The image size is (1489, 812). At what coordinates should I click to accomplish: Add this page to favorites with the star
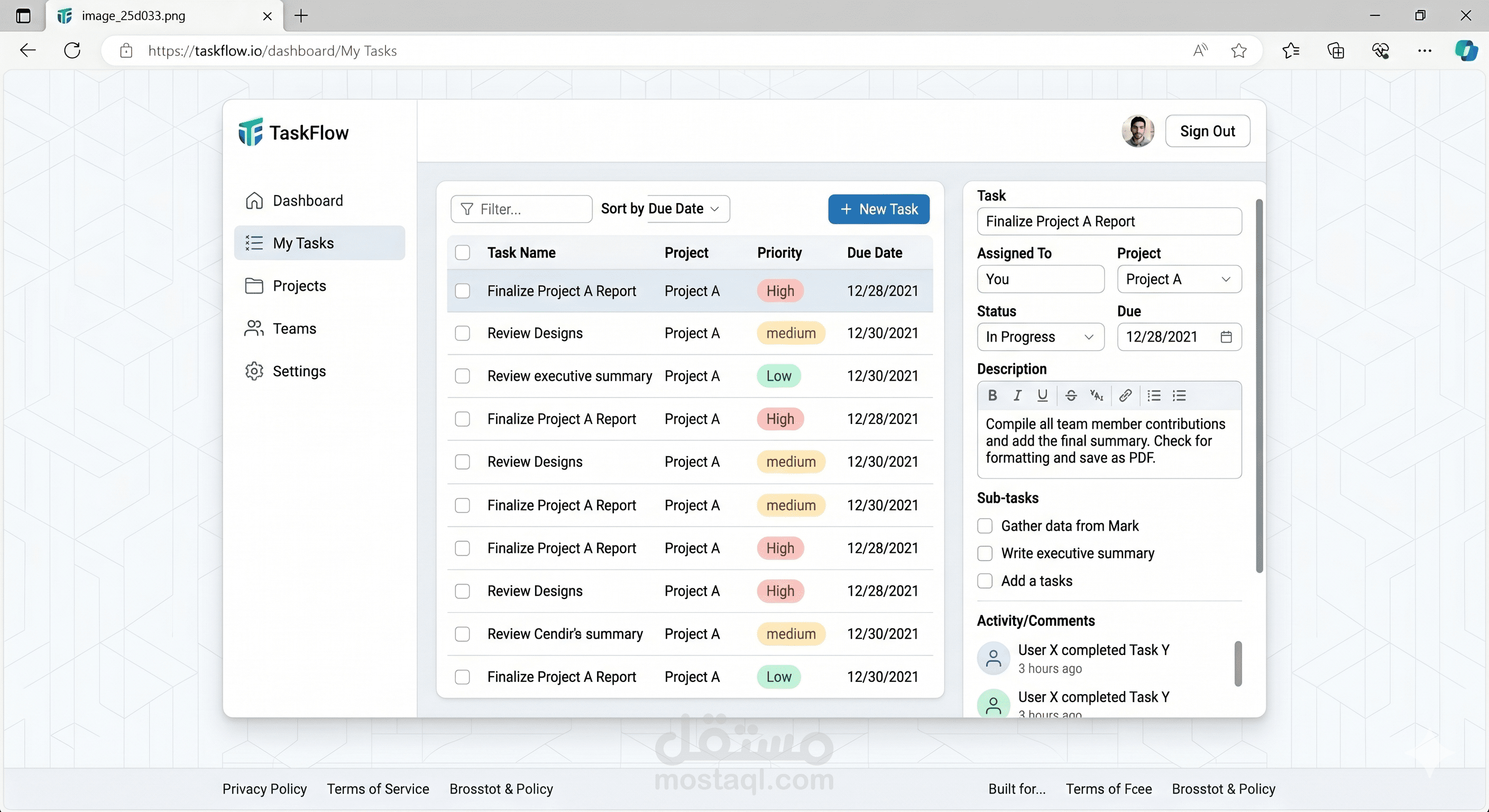pyautogui.click(x=1239, y=51)
